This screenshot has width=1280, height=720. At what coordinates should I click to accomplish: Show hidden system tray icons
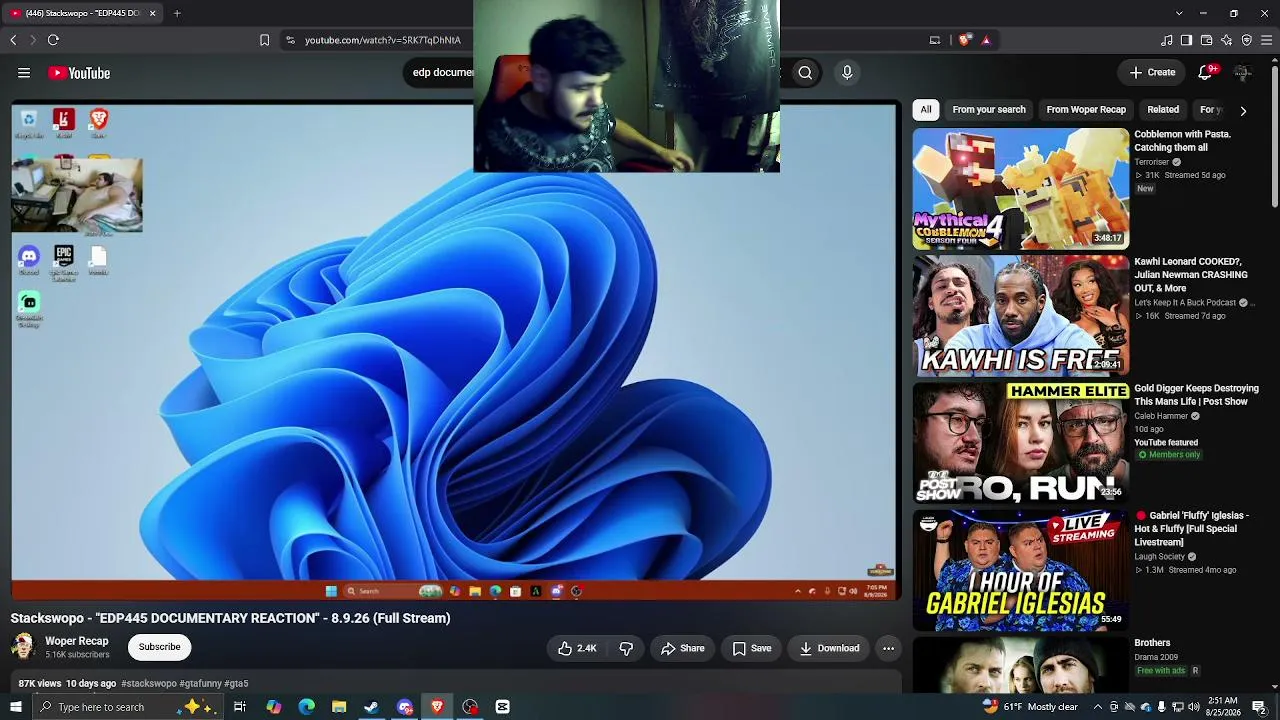pyautogui.click(x=1096, y=707)
